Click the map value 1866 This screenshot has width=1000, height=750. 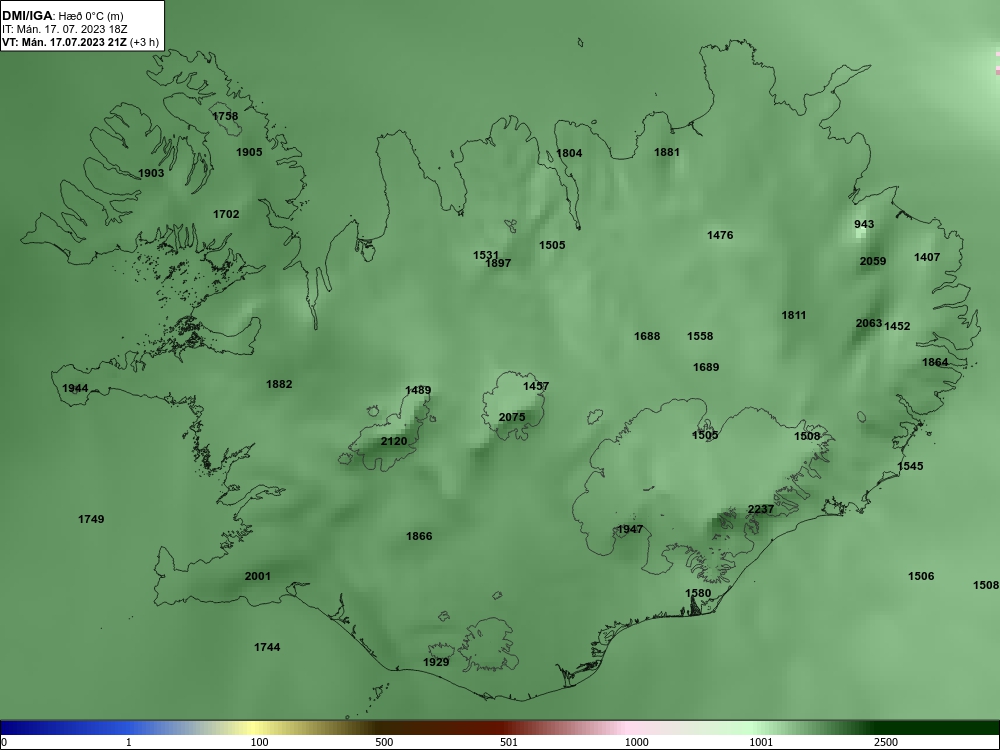pyautogui.click(x=419, y=536)
